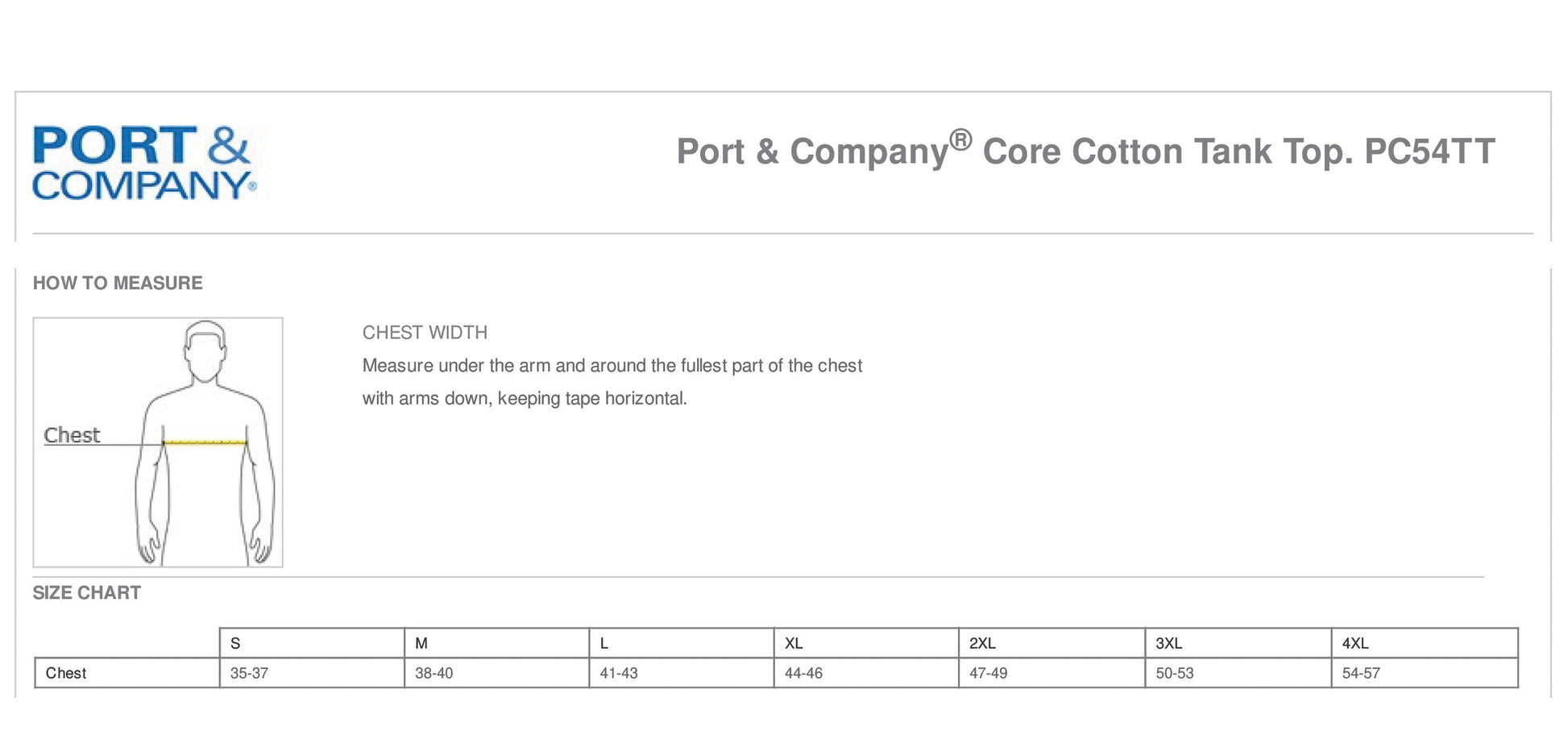Select the CHEST WIDTH heading
This screenshot has width=1568, height=756.
coord(425,332)
